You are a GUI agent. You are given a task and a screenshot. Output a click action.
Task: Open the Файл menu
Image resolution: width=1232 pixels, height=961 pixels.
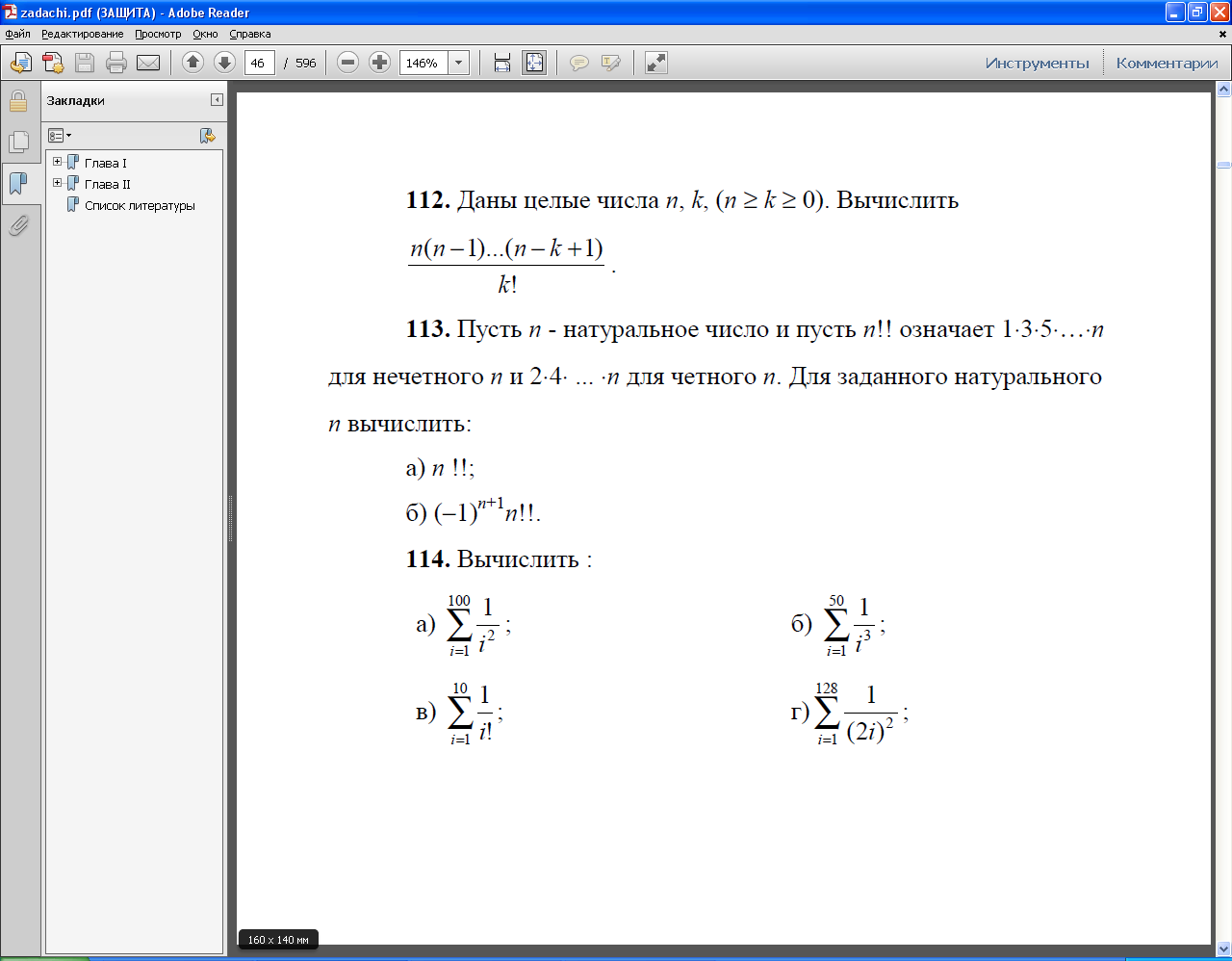tap(17, 34)
